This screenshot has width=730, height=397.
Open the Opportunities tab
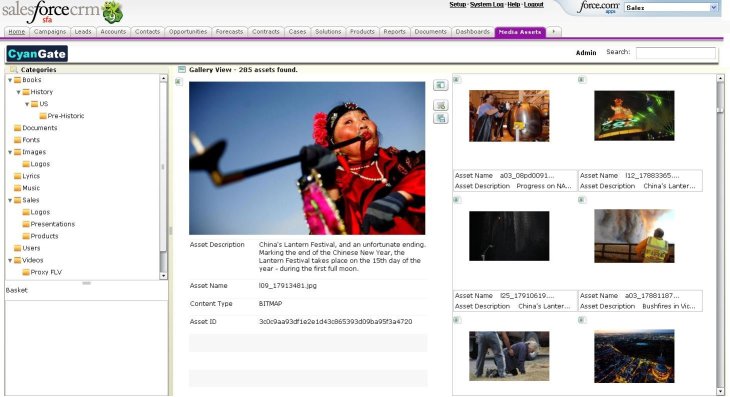point(188,32)
